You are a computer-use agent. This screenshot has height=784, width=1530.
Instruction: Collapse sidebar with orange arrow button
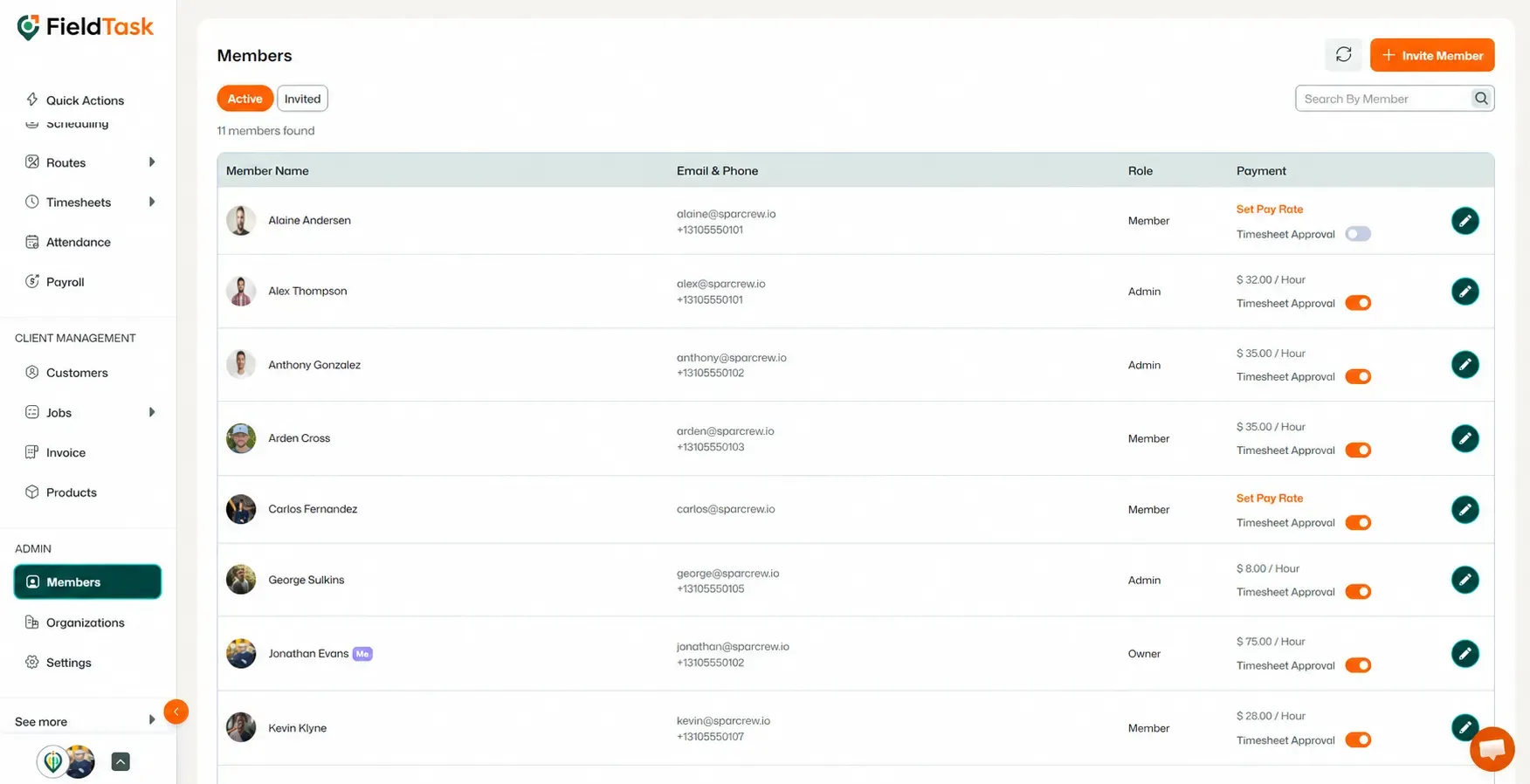pyautogui.click(x=176, y=712)
